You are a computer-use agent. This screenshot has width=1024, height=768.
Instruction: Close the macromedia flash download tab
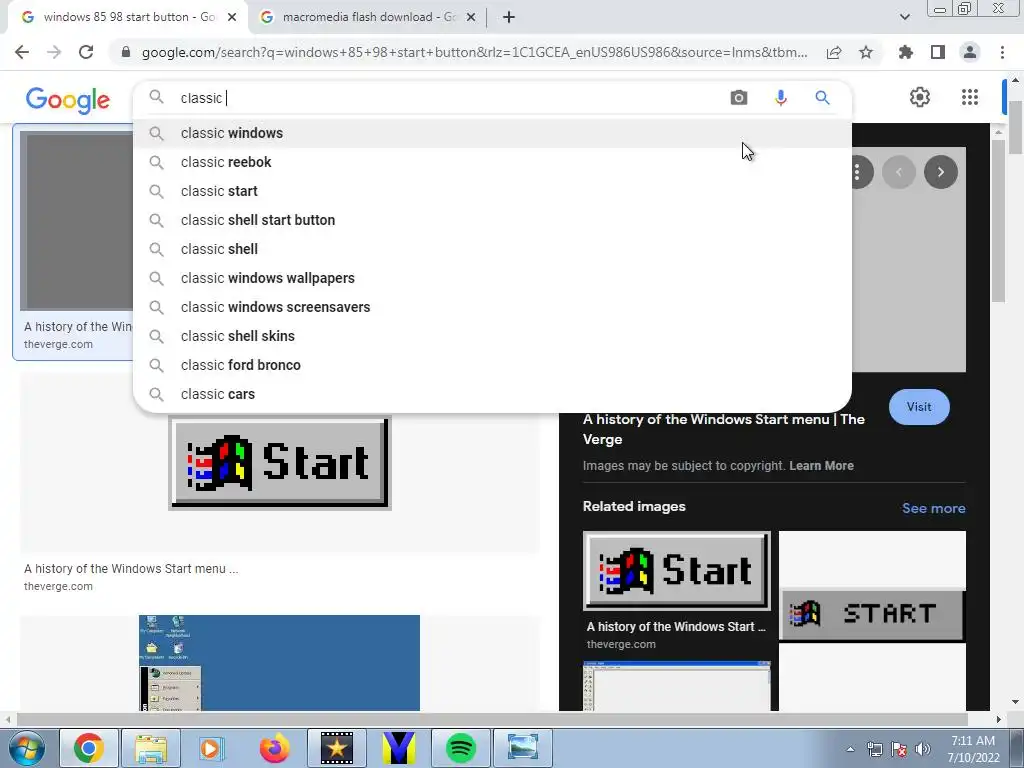[x=471, y=17]
